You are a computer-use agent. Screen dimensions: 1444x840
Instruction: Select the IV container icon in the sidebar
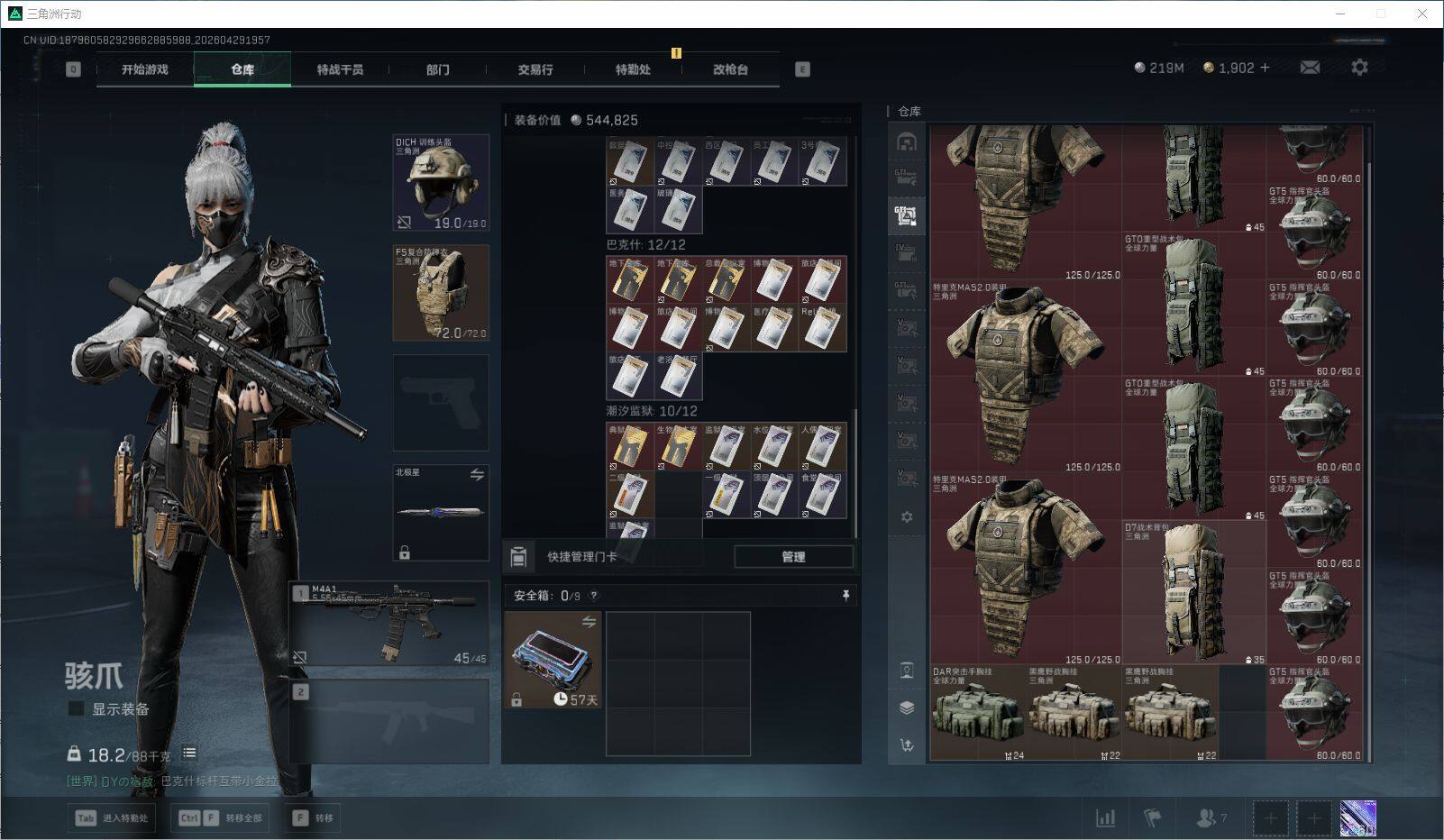[907, 253]
